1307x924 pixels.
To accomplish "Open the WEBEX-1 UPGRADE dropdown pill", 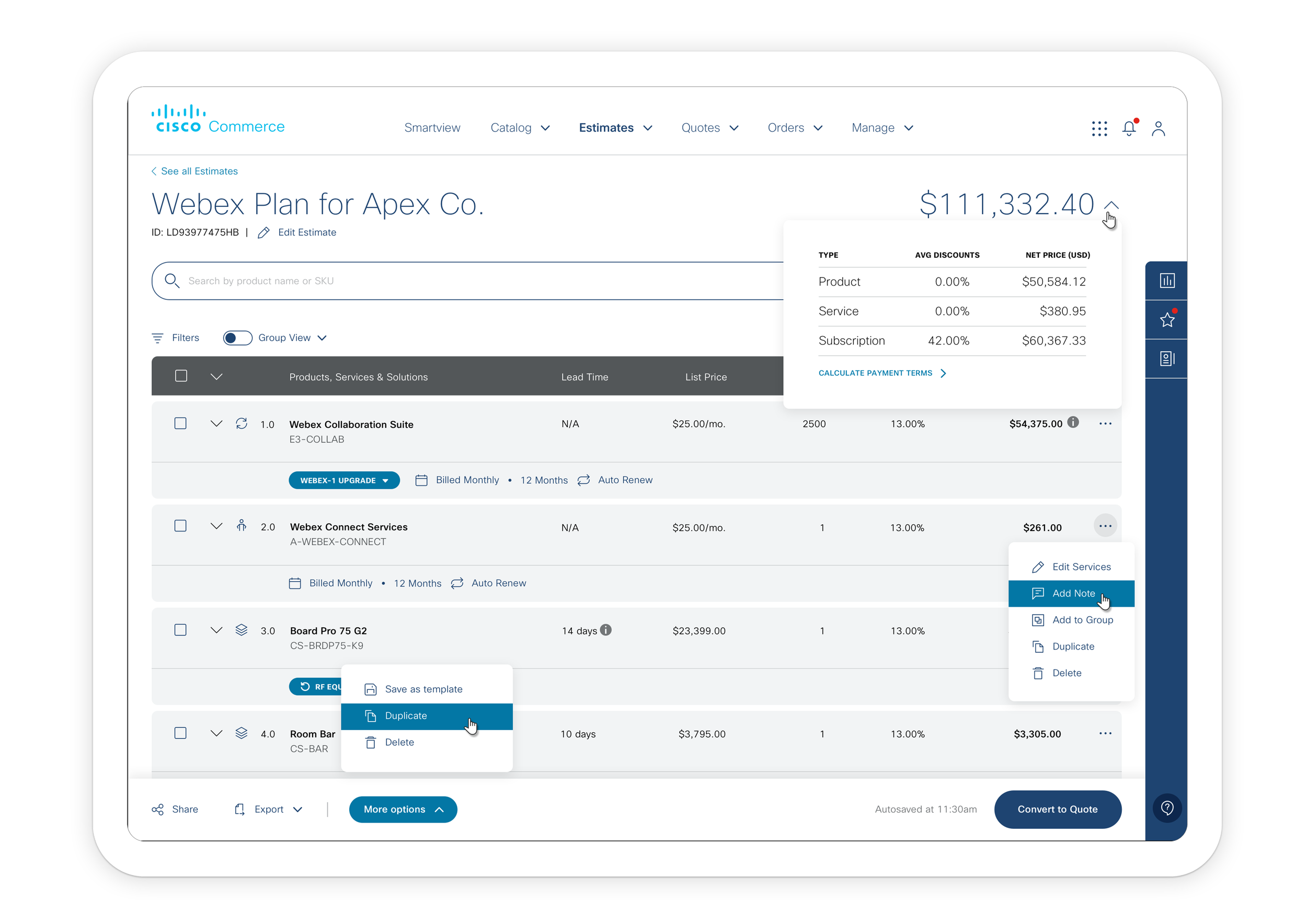I will point(344,480).
